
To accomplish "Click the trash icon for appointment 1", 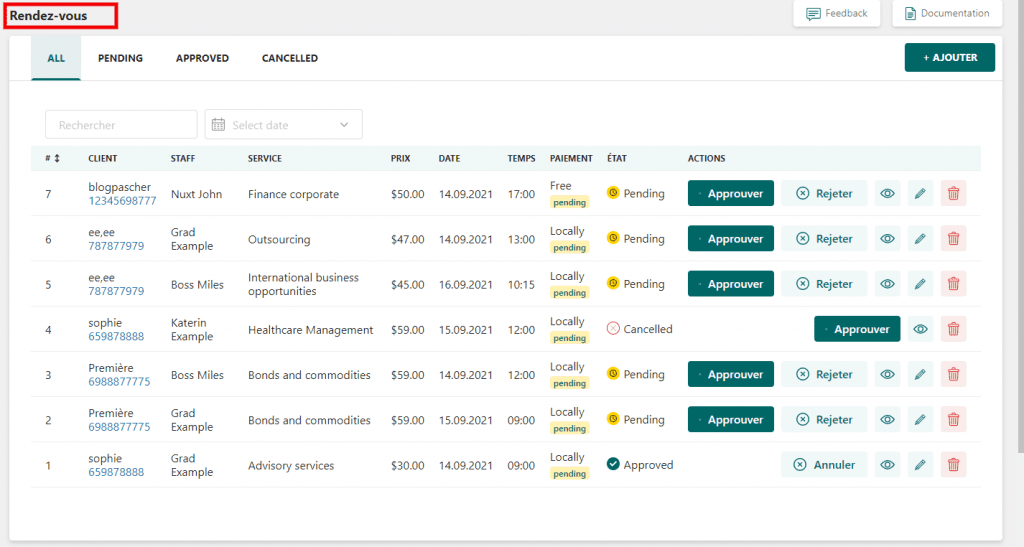I will 953,465.
